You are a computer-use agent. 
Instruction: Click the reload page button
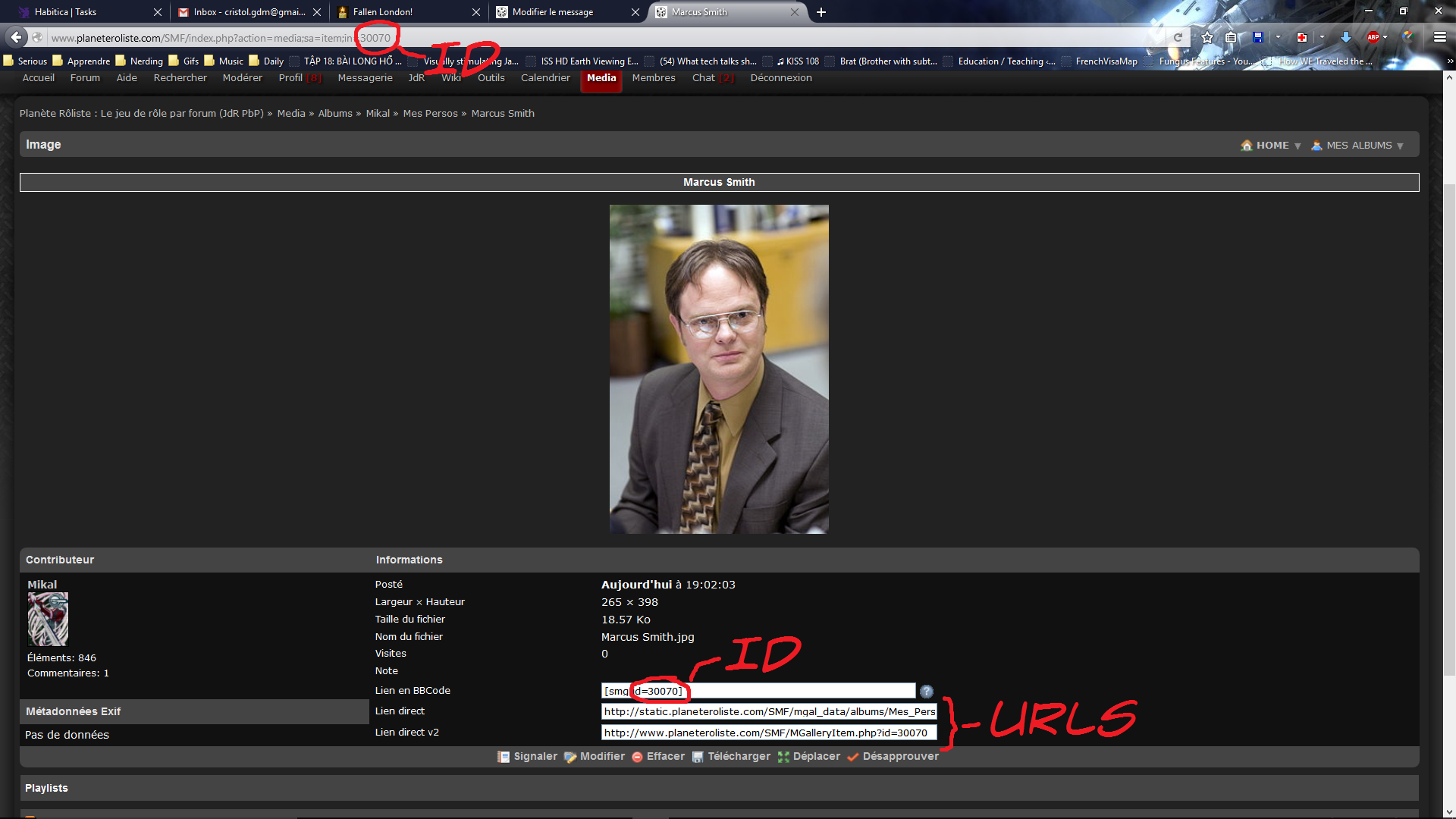(x=1178, y=37)
